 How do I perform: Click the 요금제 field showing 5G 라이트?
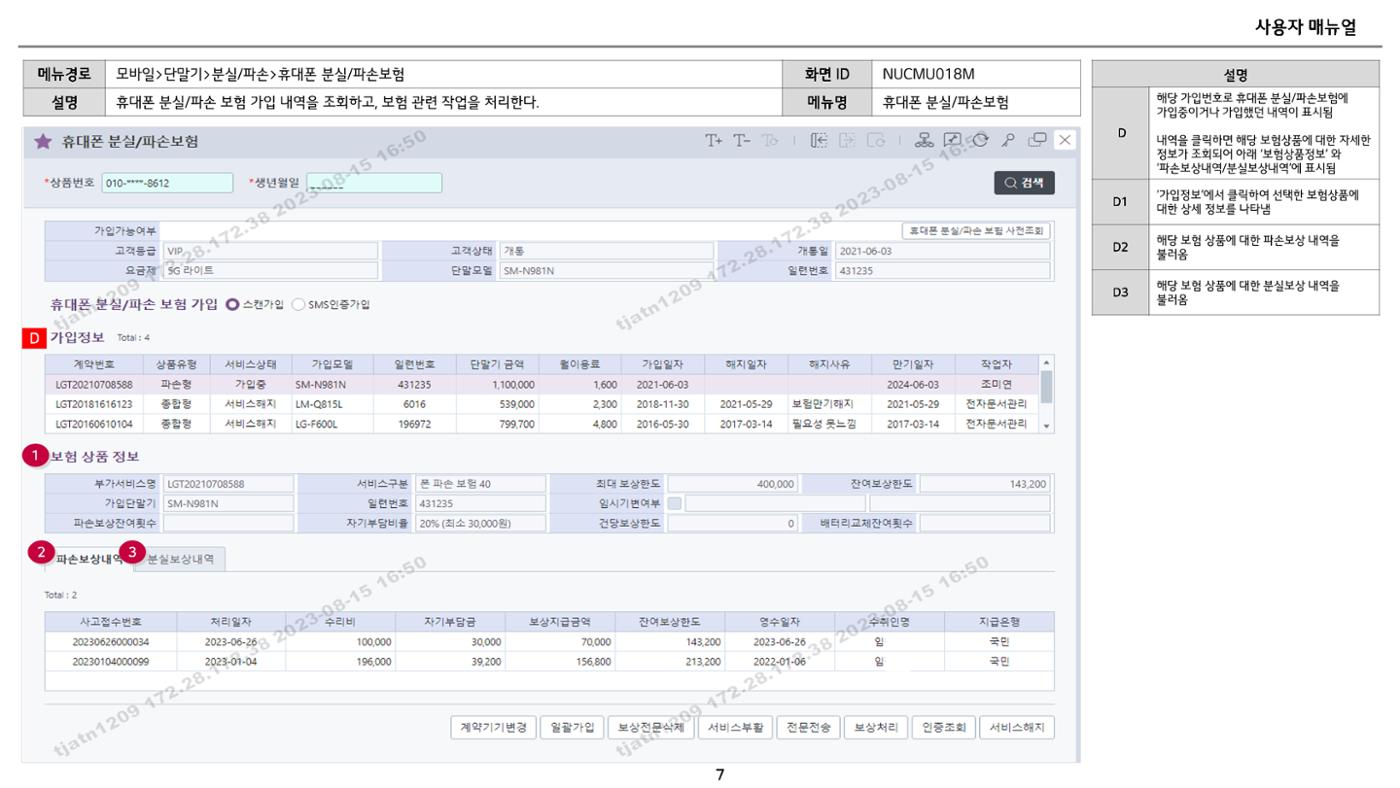click(270, 270)
